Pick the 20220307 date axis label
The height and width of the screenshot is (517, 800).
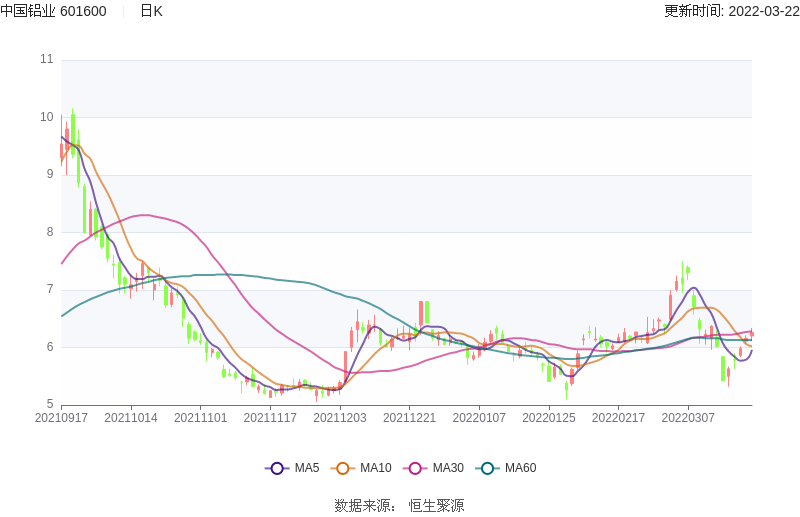click(x=687, y=417)
